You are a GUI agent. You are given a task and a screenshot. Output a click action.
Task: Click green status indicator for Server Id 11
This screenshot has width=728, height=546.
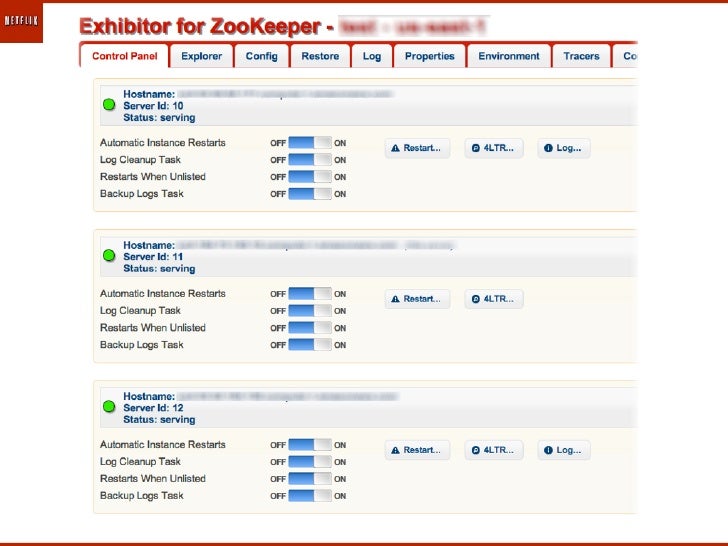109,256
